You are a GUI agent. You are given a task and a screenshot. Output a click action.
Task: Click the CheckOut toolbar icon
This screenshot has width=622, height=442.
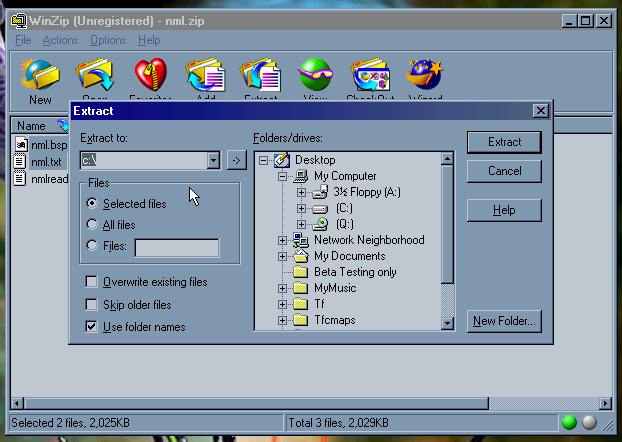370,75
